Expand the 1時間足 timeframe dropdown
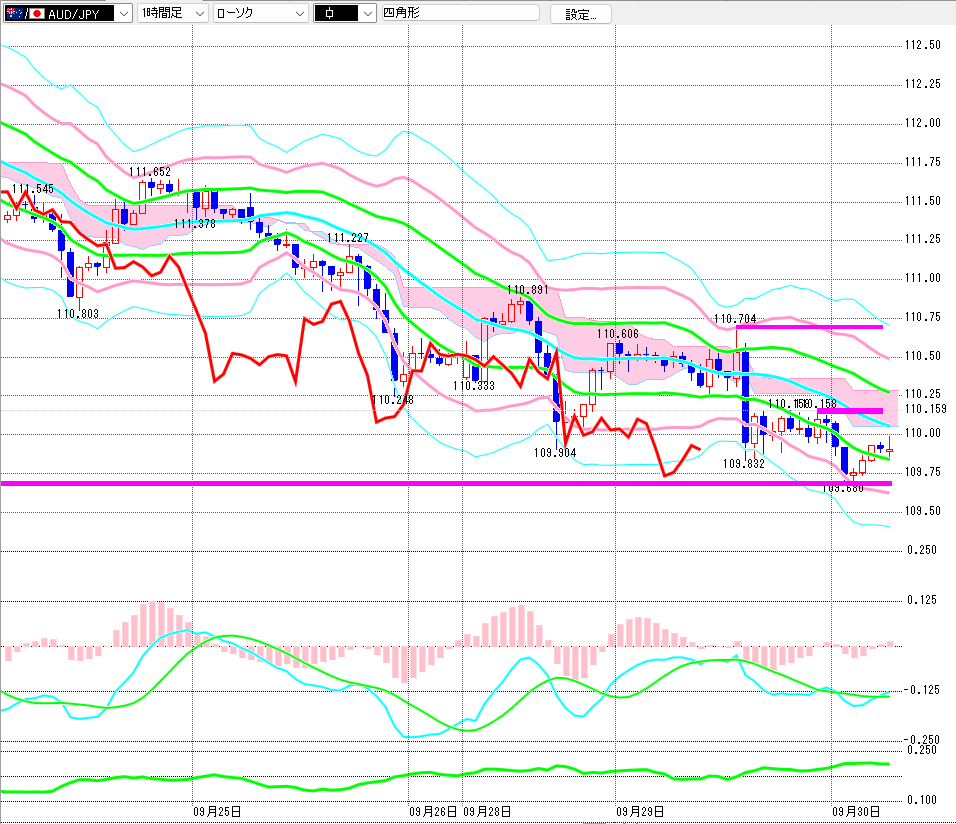The height and width of the screenshot is (824, 956). 173,13
